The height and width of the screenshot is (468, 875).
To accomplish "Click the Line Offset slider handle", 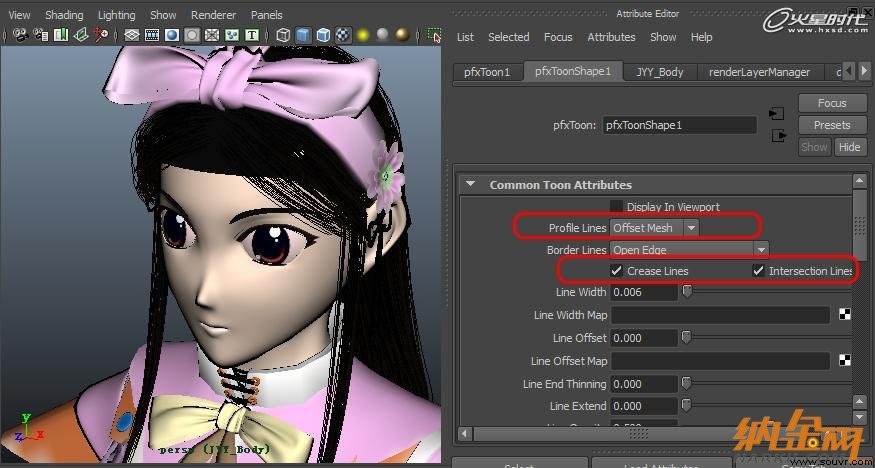I will pyautogui.click(x=686, y=337).
